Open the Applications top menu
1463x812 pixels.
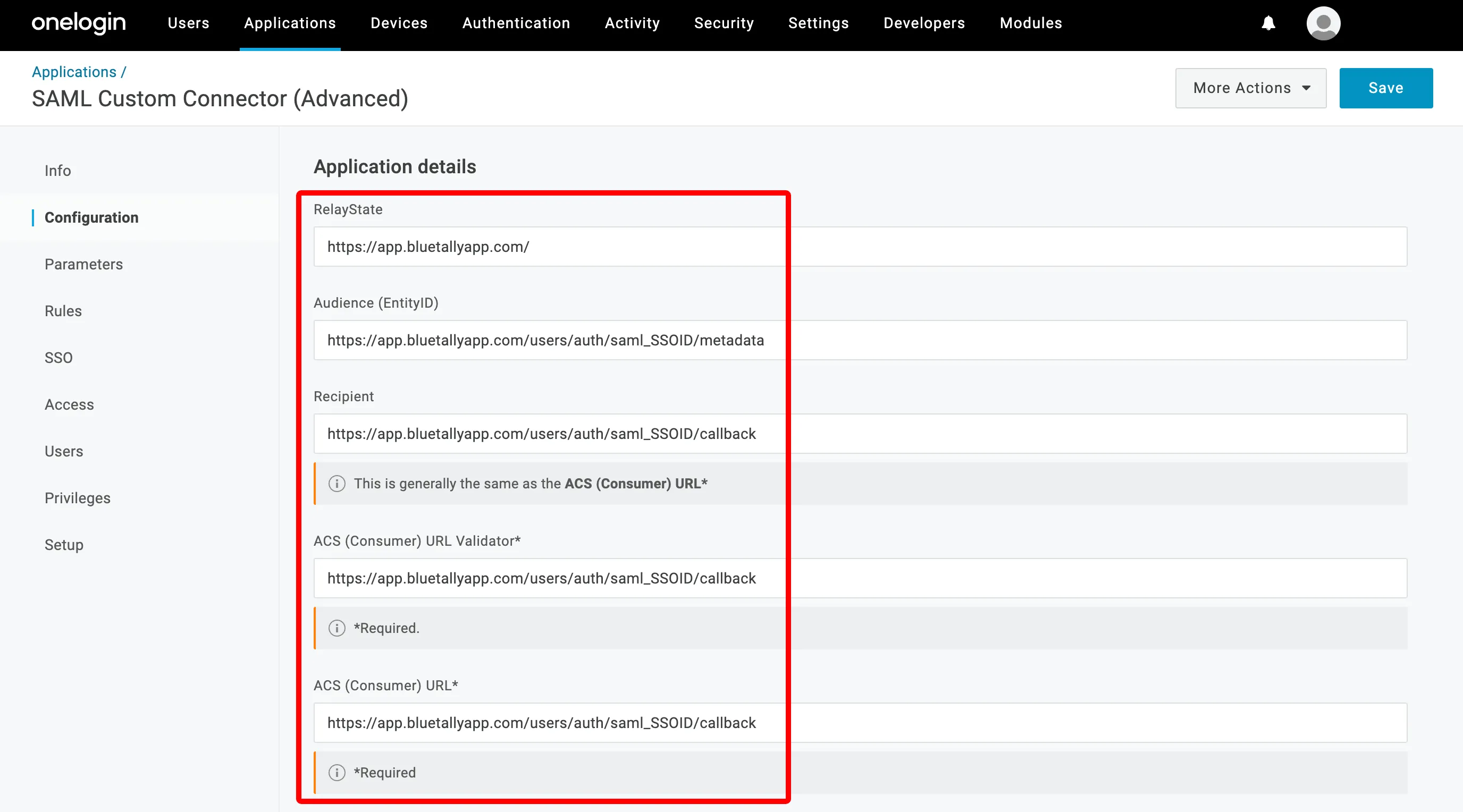[290, 23]
